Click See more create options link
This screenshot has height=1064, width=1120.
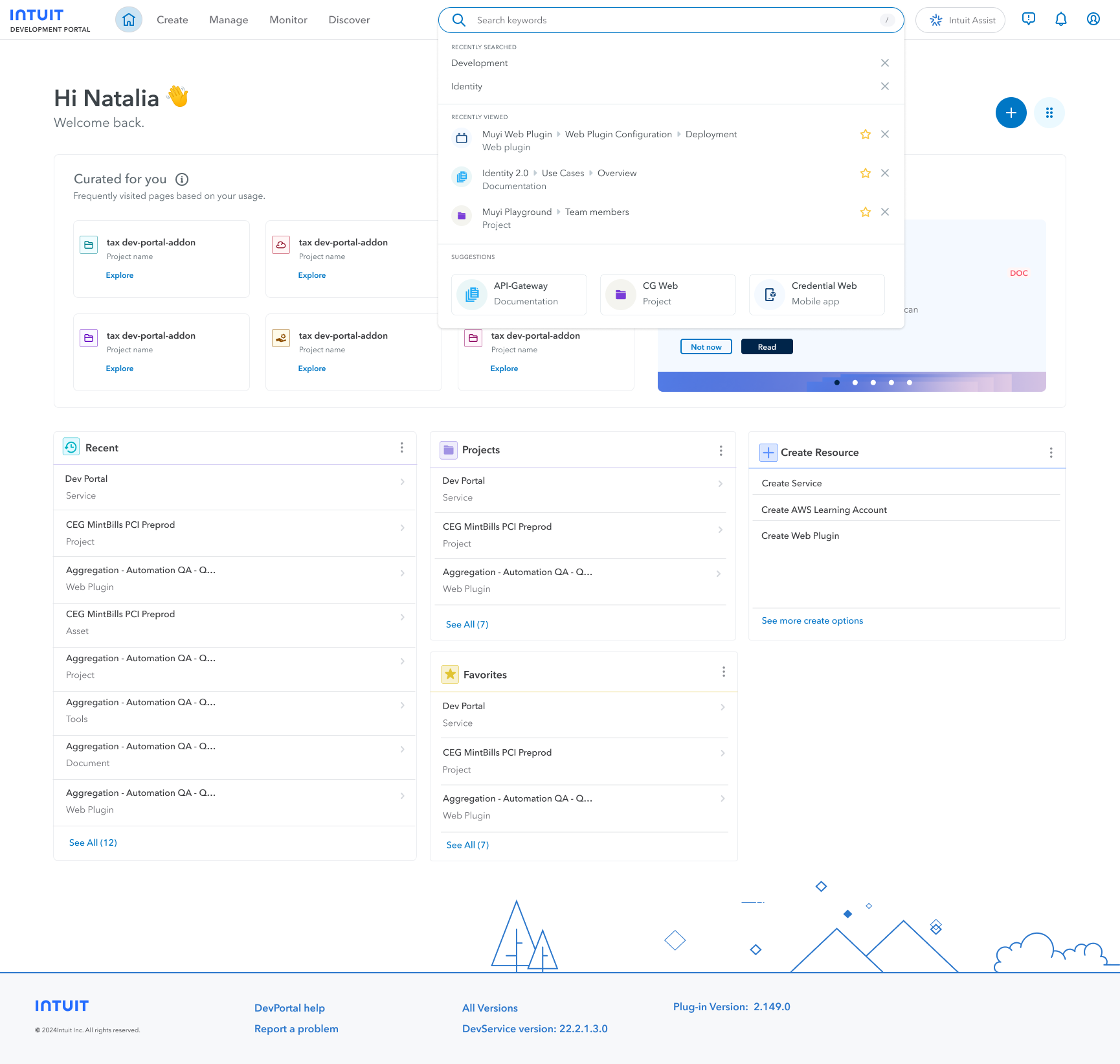click(812, 620)
